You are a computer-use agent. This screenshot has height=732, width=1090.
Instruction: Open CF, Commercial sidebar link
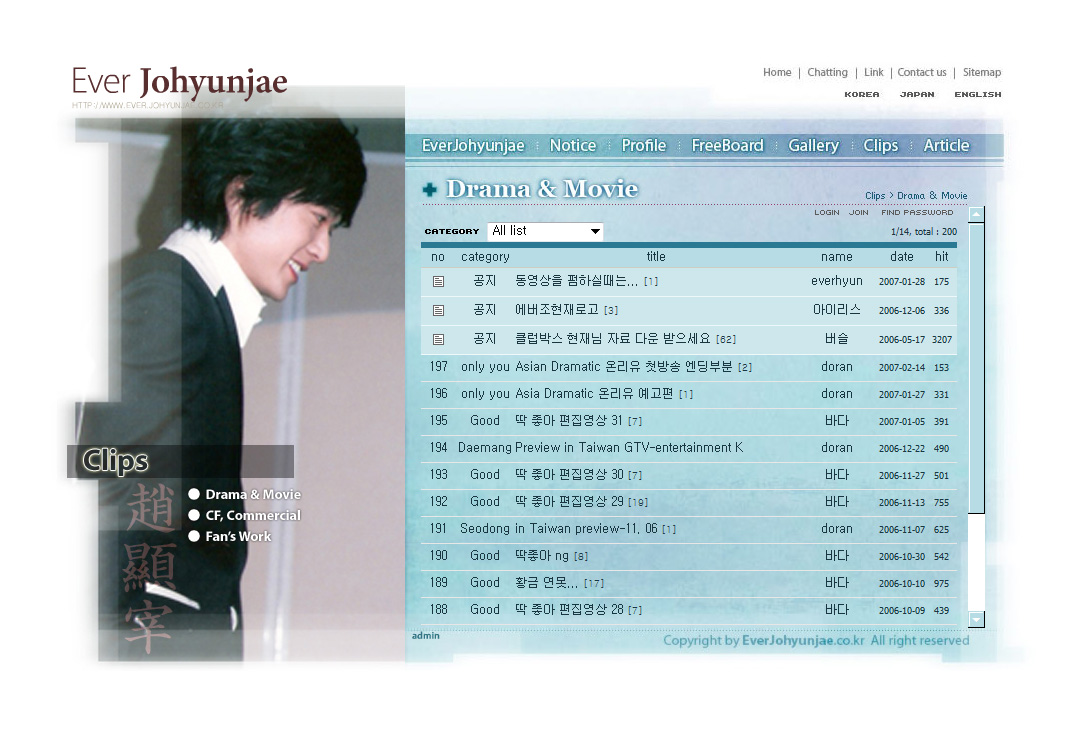(253, 515)
